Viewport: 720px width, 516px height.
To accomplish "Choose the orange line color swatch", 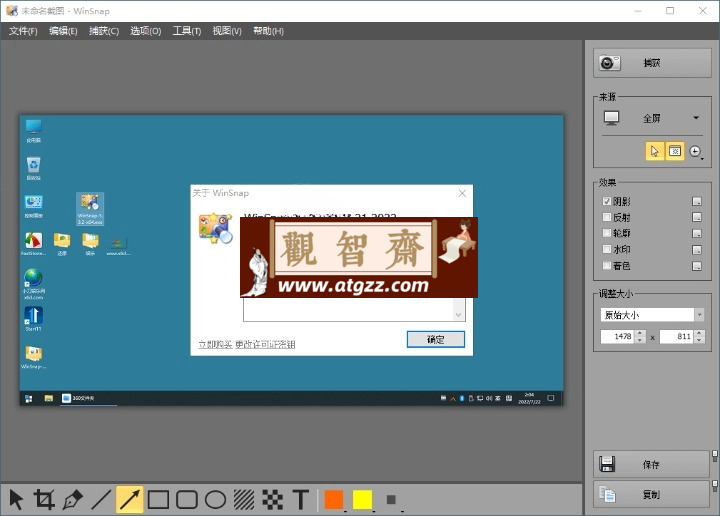I will (334, 499).
